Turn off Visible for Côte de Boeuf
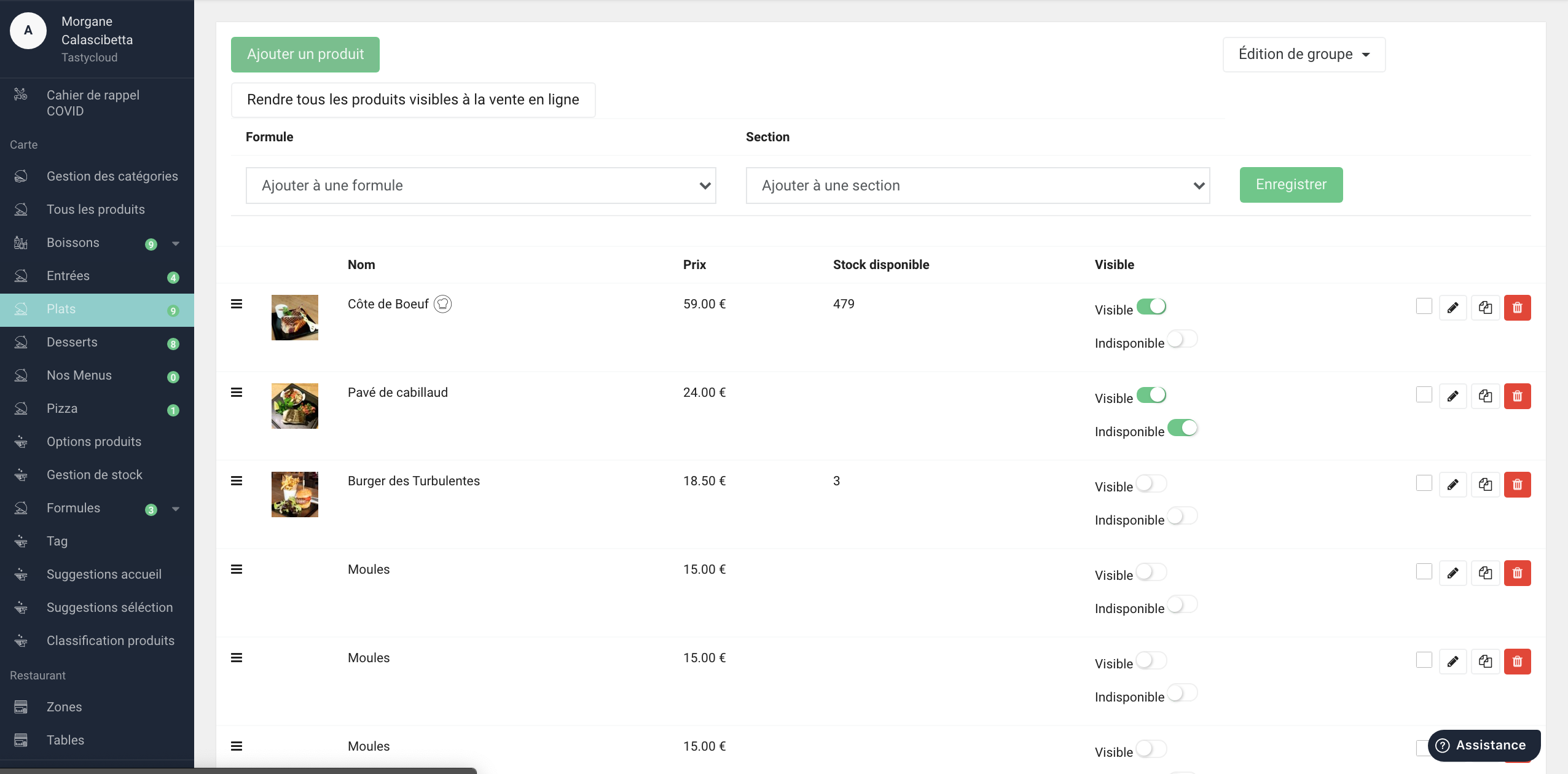Screen dimensions: 1568x774 pos(1151,307)
